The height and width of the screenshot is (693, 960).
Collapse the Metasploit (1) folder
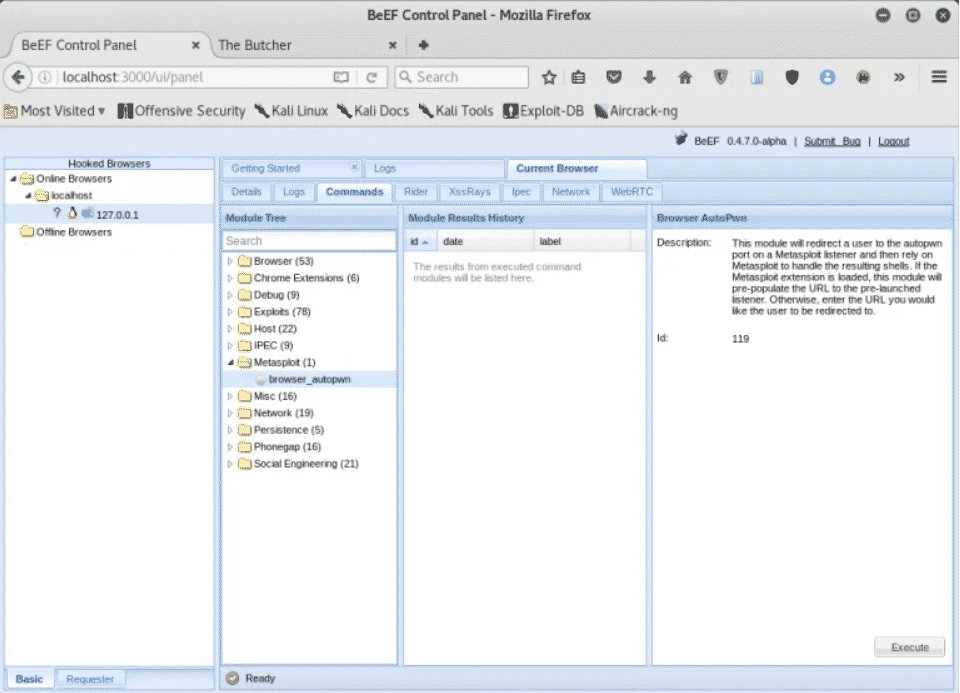[x=231, y=362]
